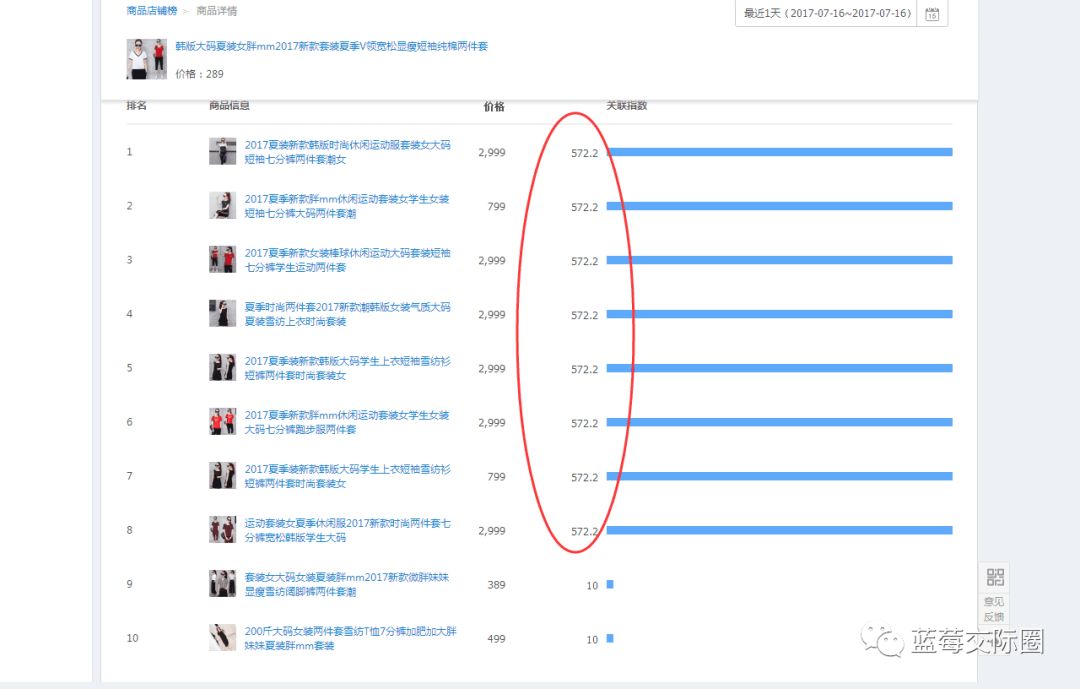
Task: Open the 意见反馈 feedback panel
Action: click(x=993, y=609)
